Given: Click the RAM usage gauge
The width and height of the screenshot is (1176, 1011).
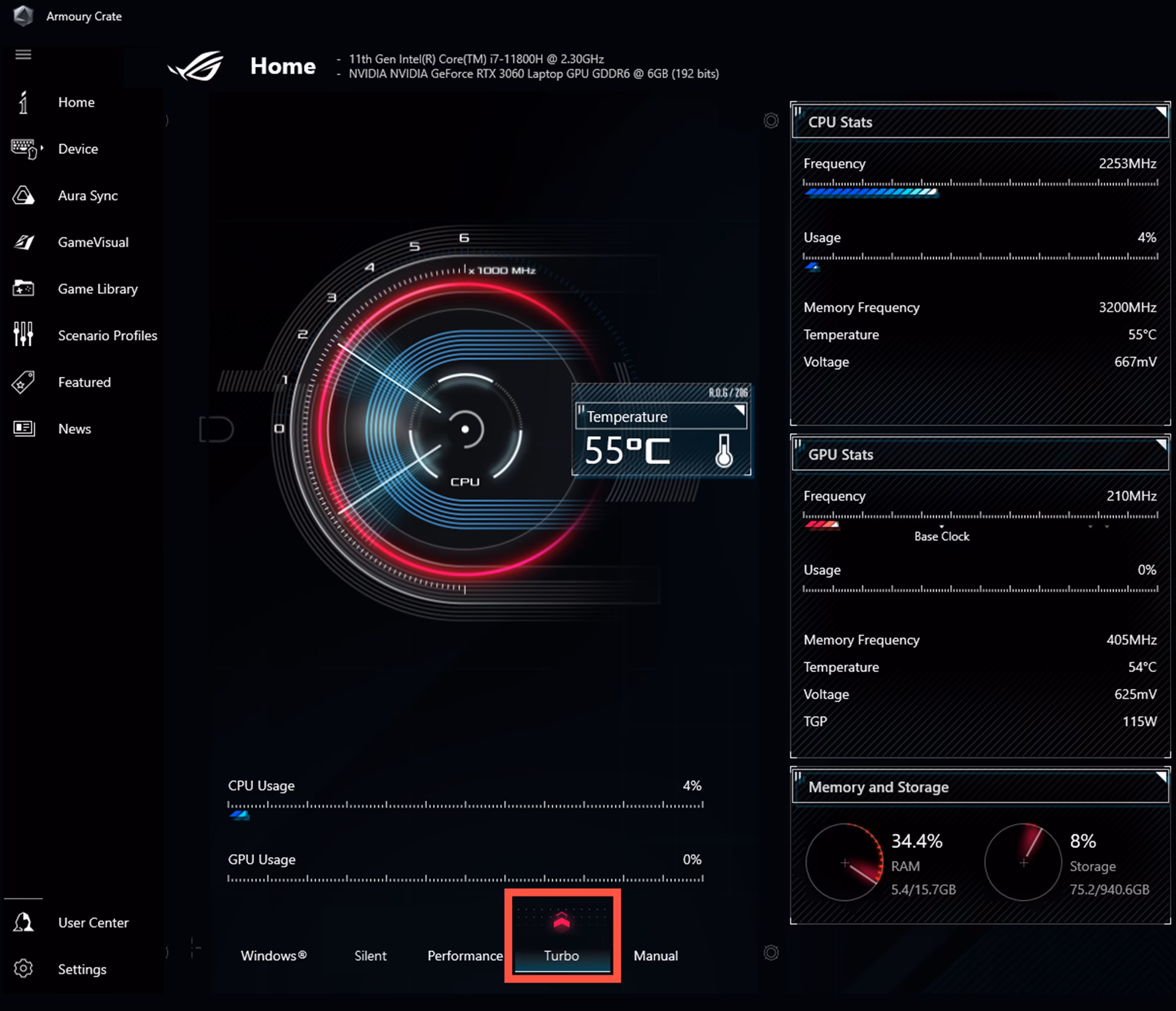Looking at the screenshot, I should 844,863.
